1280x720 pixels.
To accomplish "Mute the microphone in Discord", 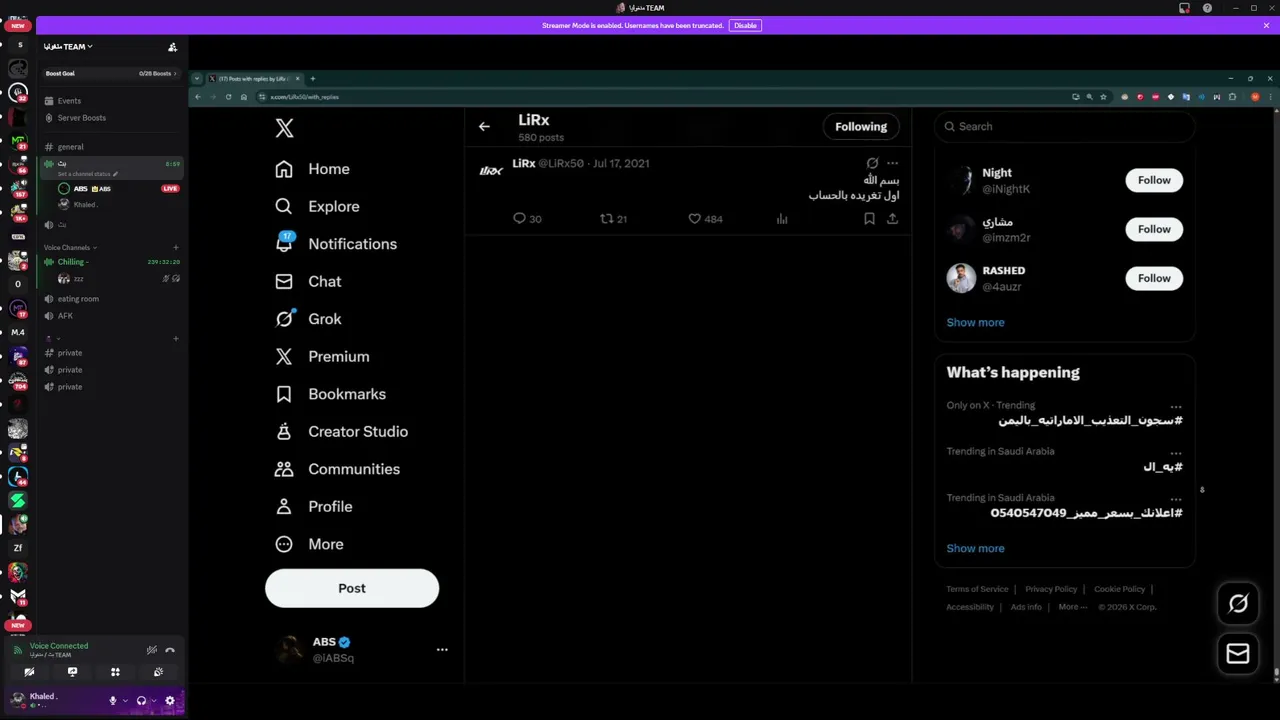I will pyautogui.click(x=113, y=701).
